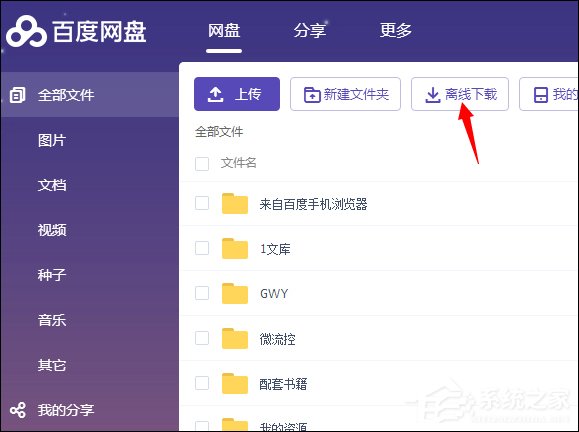
Task: Click the share icon beside 我的分享
Action: coord(18,410)
